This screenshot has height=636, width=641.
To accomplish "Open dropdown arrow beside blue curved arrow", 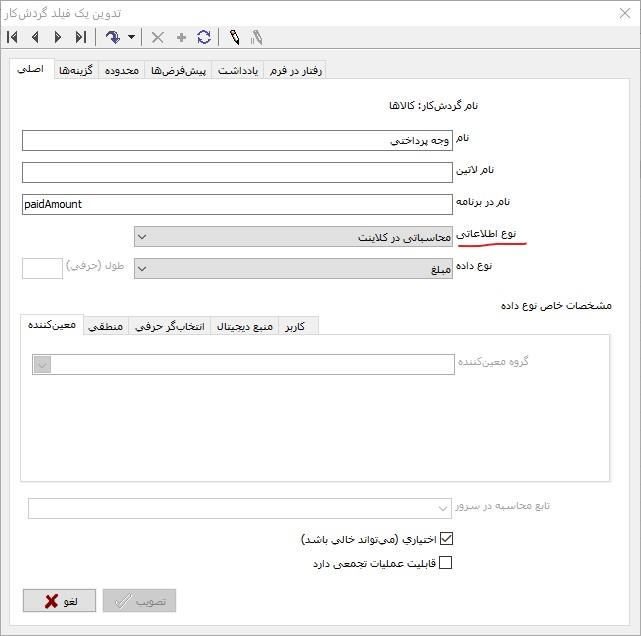I will (132, 38).
